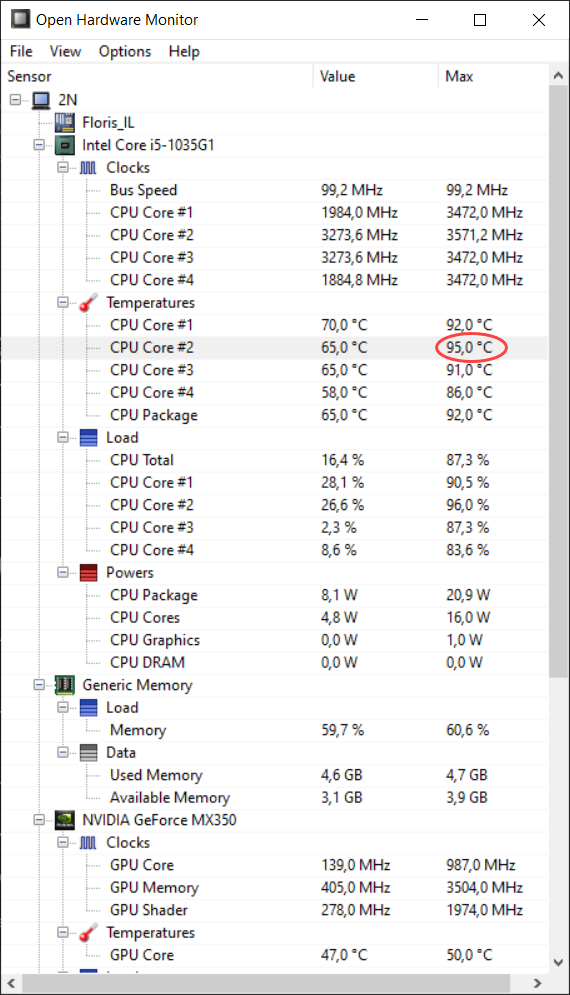Open the Options menu
The image size is (570, 995).
[125, 51]
